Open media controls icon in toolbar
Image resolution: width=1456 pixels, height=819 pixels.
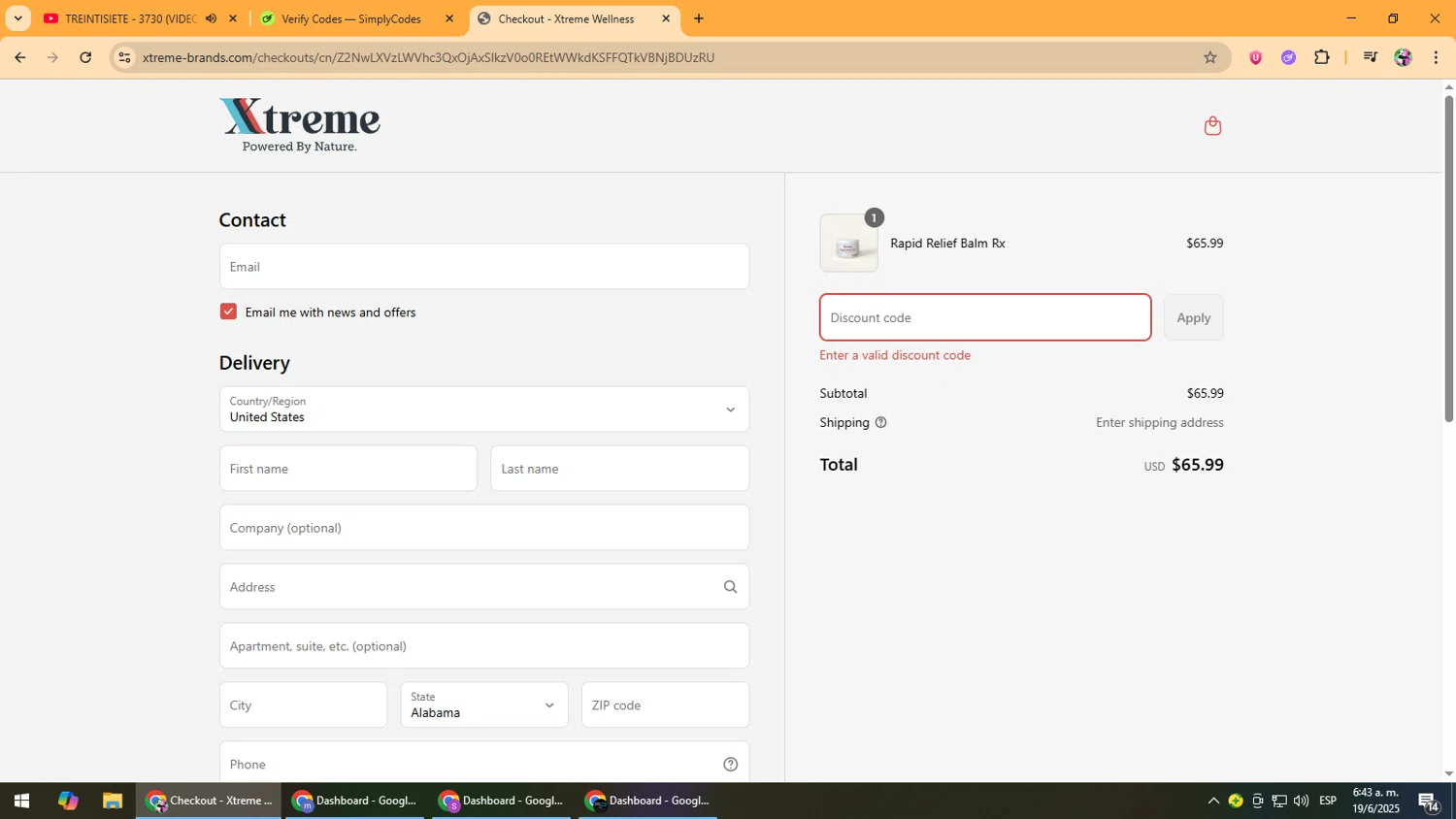pyautogui.click(x=1370, y=57)
